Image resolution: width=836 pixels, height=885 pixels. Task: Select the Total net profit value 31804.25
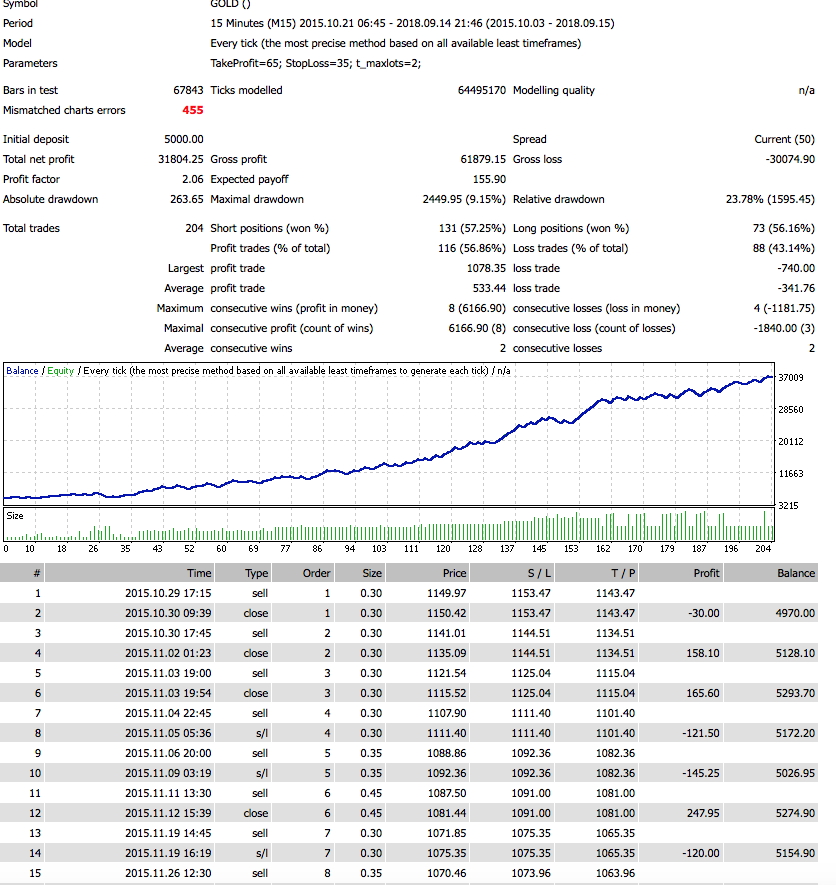181,159
